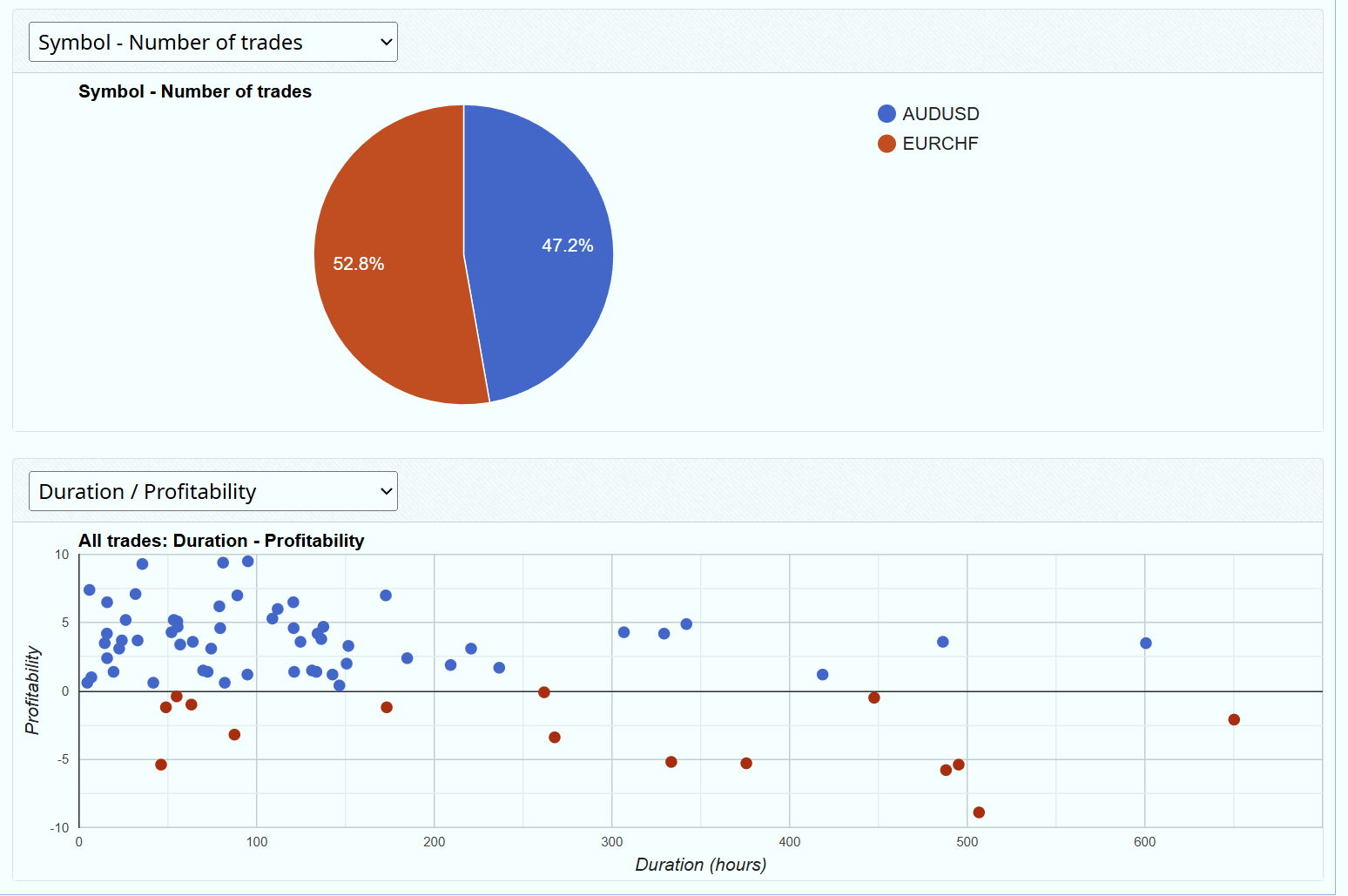Select the red point beyond 600 hours
1348x896 pixels.
(1233, 719)
